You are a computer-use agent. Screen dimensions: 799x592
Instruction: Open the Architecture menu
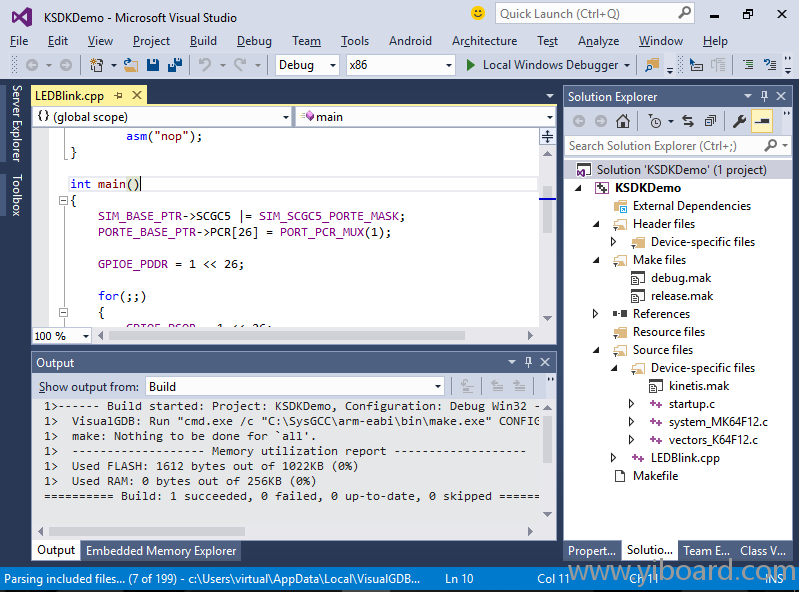coord(485,41)
